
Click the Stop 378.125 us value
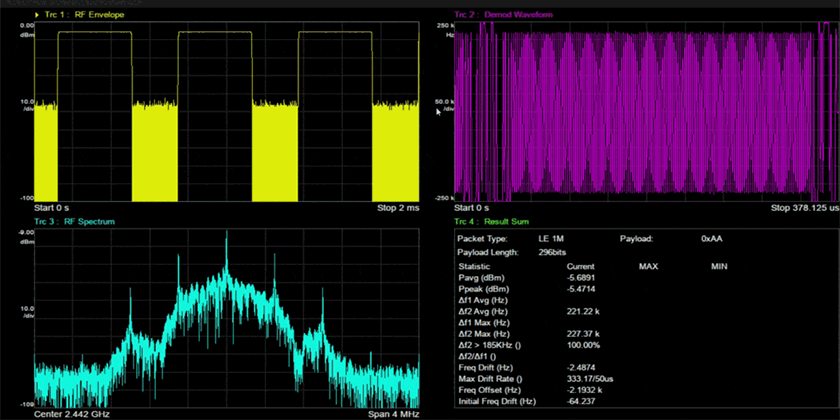coord(804,208)
